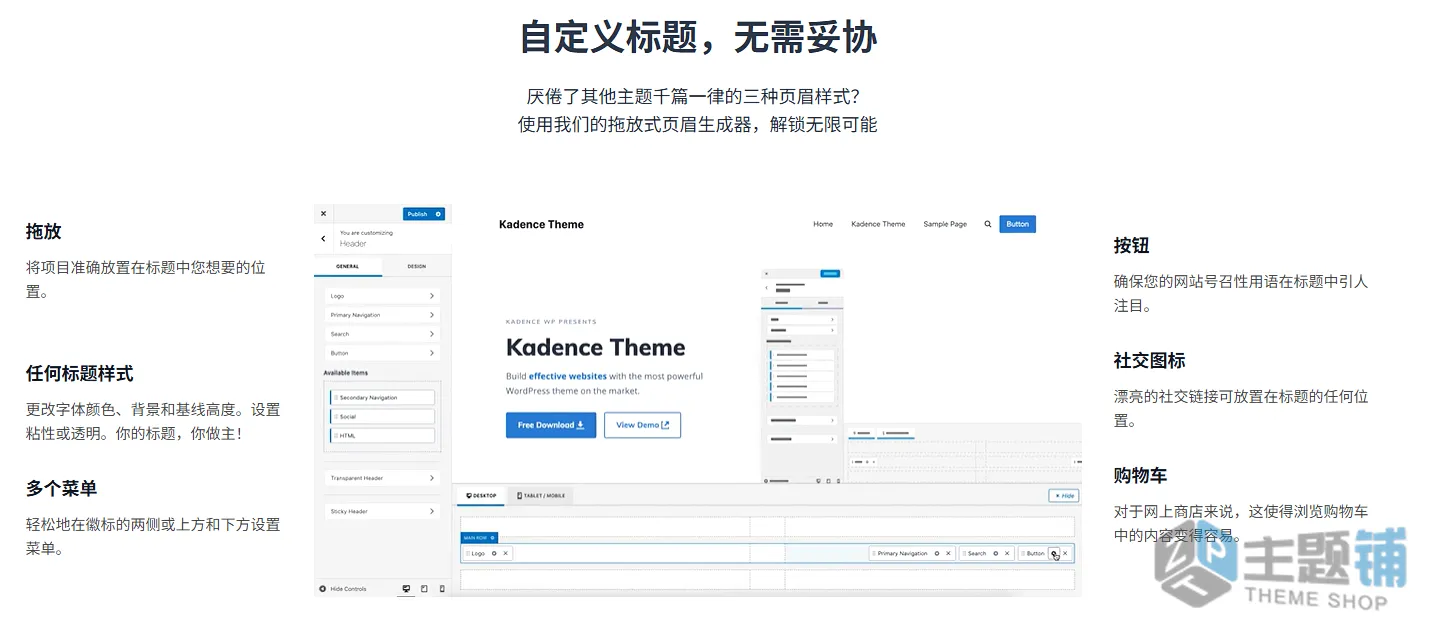Expand the Search settings row
The width and height of the screenshot is (1433, 638).
(x=383, y=334)
